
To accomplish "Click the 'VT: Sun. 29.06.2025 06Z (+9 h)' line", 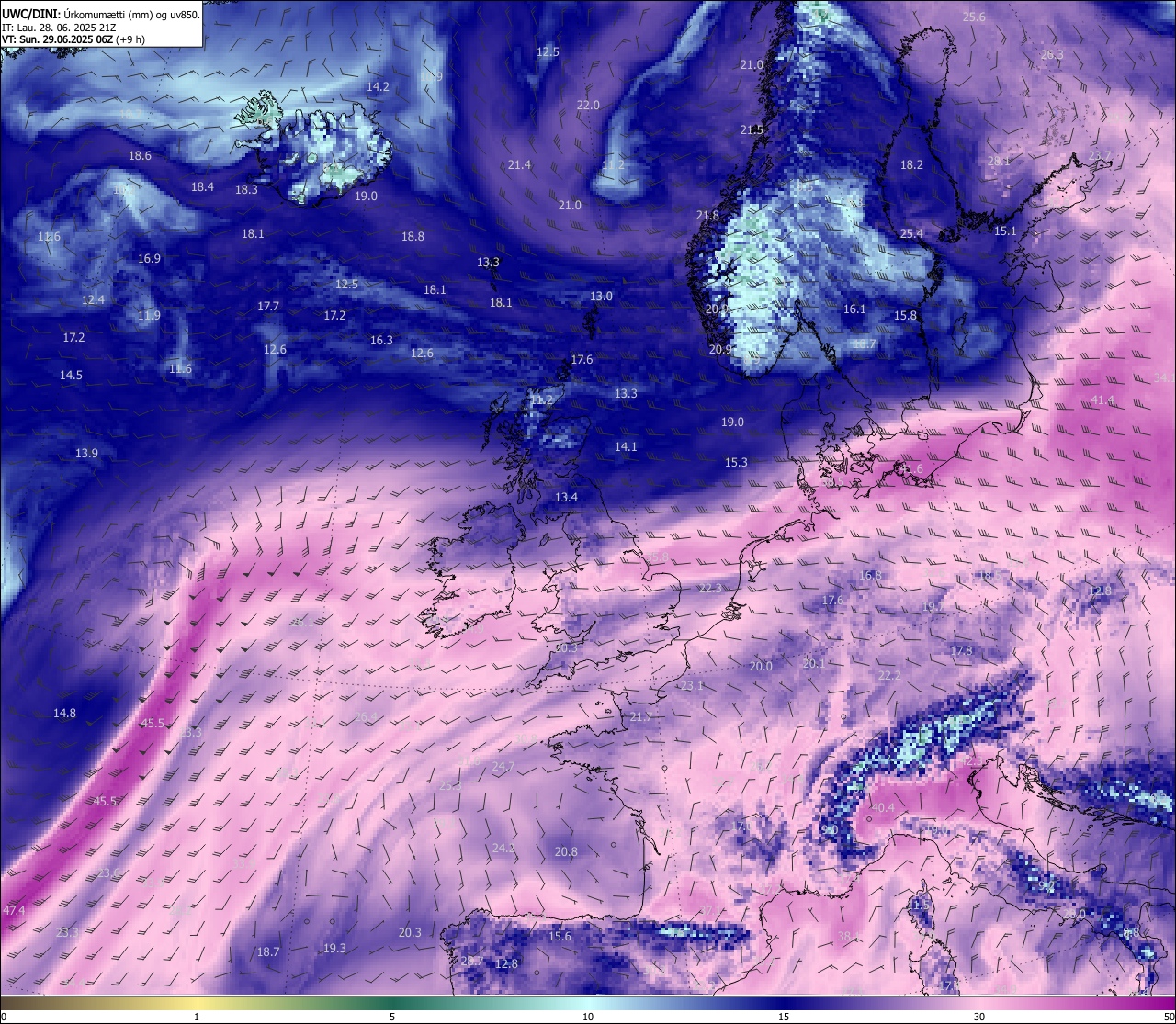I will (x=73, y=39).
